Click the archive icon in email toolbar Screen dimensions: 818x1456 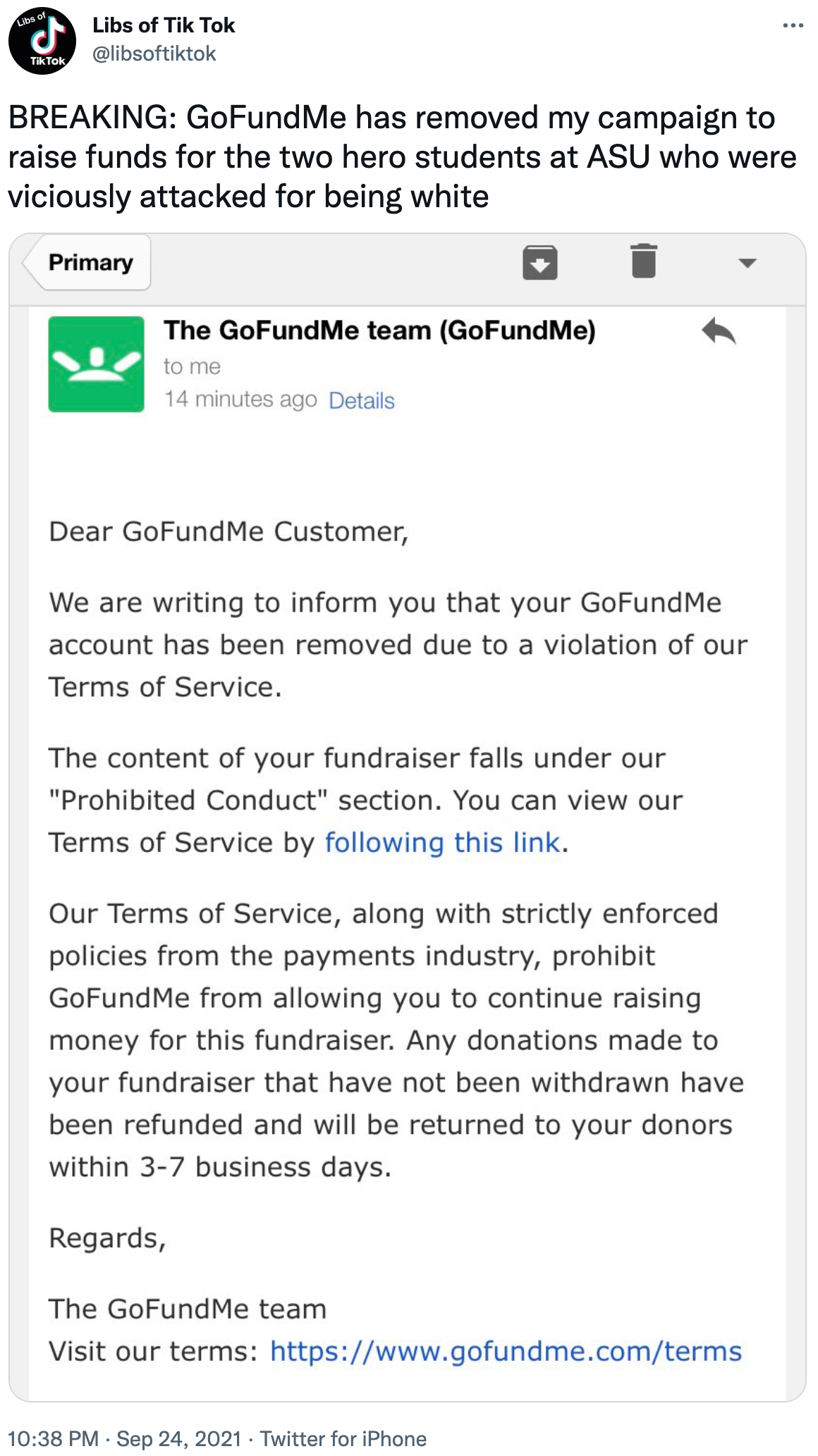(x=540, y=262)
